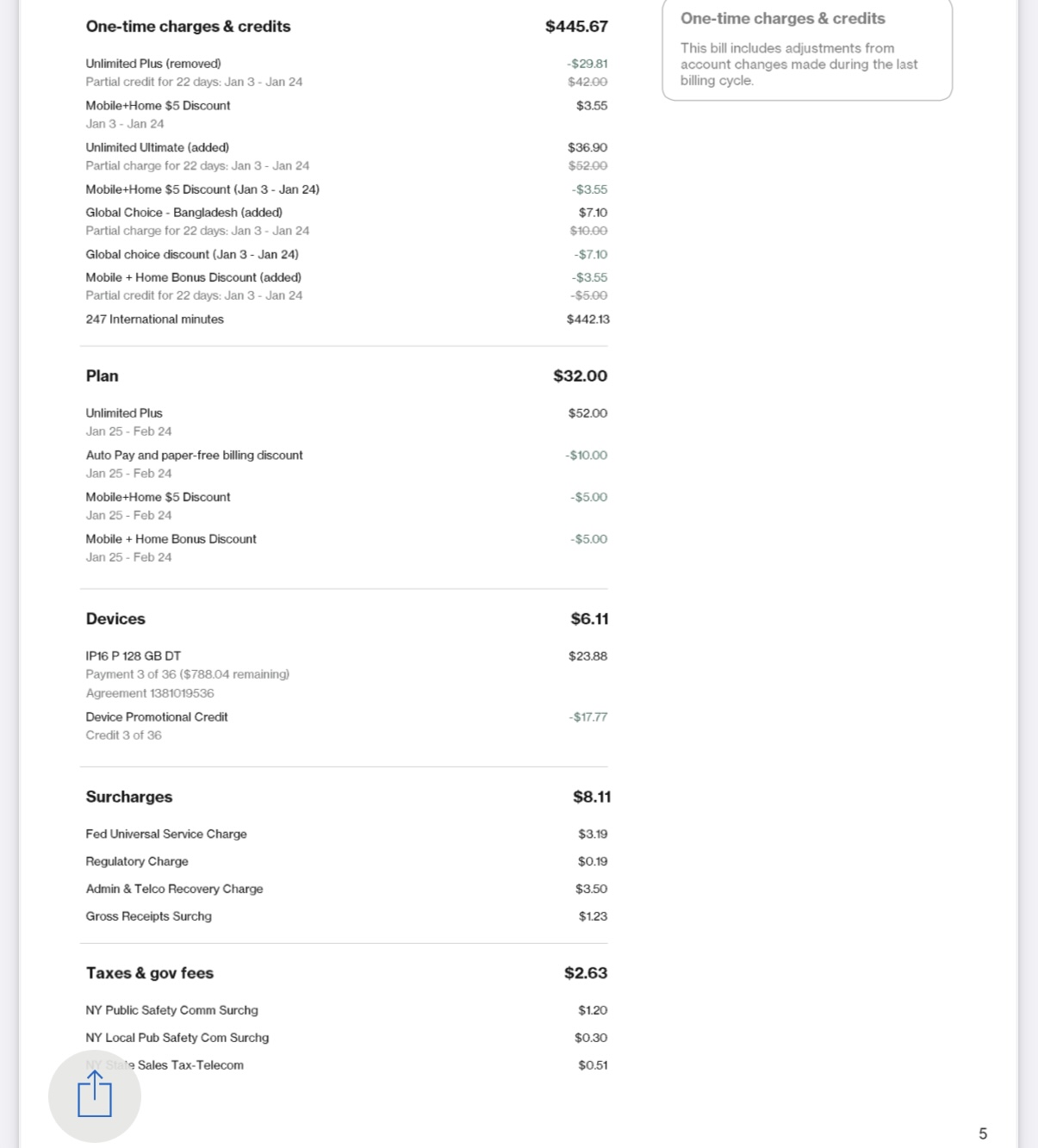Screen dimensions: 1038x1148
Task: Click the Unlimited Ultimate (added) entry
Action: coord(158,148)
